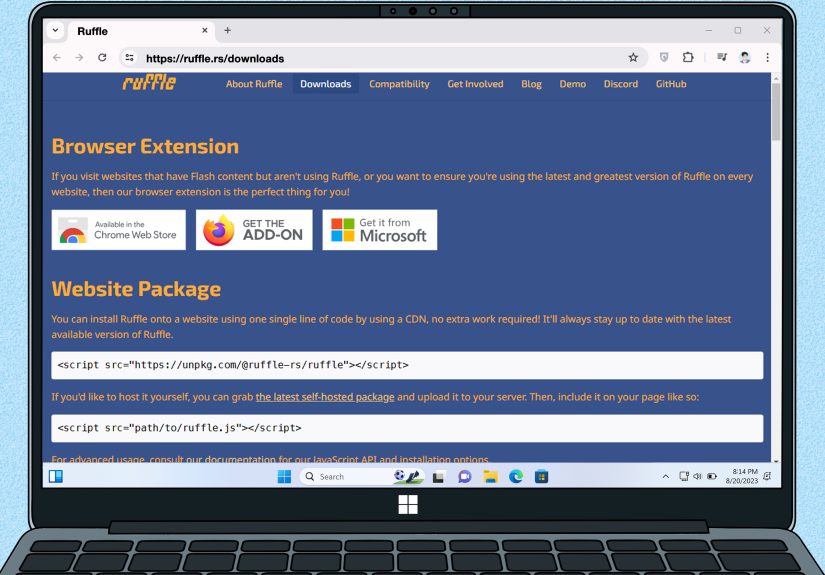Click the path/to/ruffle.js code box
The height and width of the screenshot is (575, 825).
pos(407,428)
